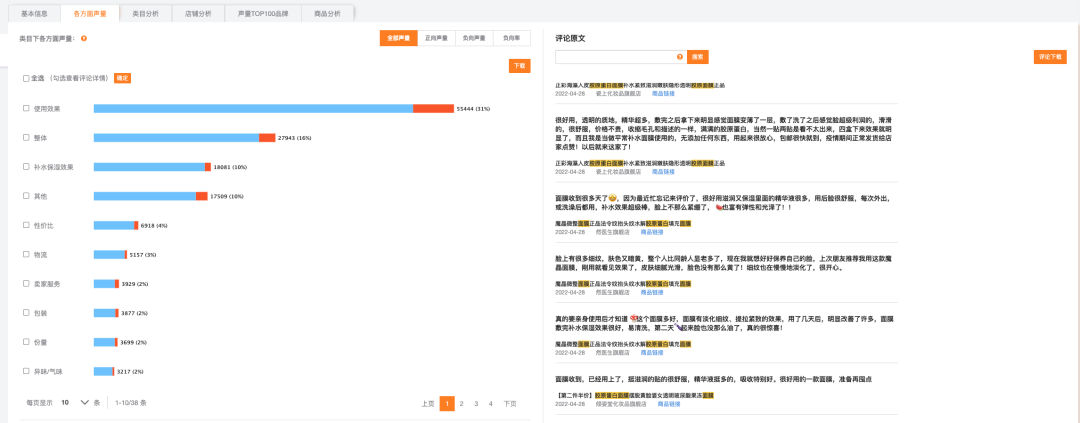This screenshot has width=1080, height=423.
Task: Select the 全部声量 filter button
Action: point(399,38)
